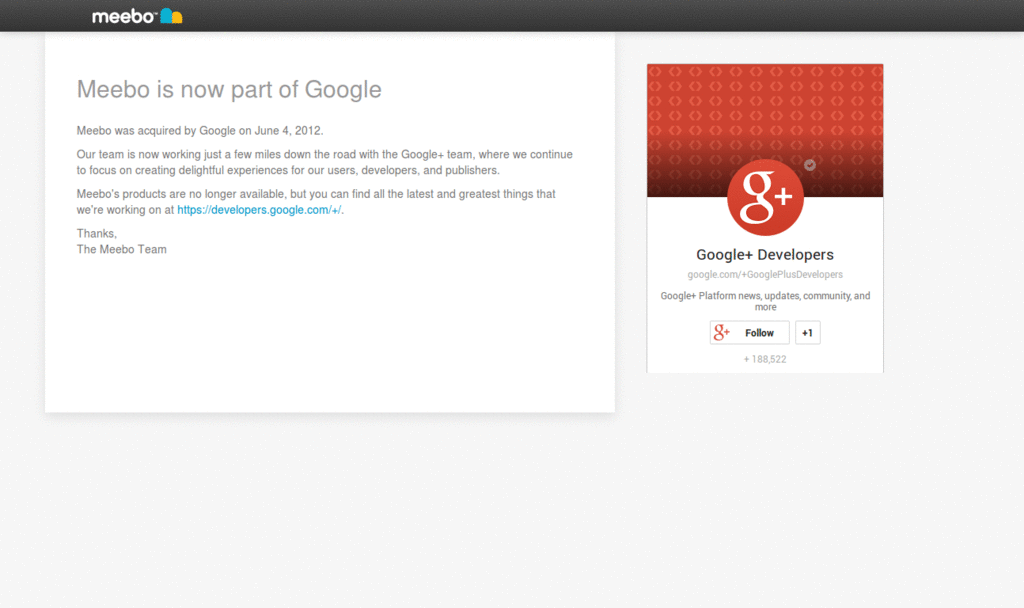Open the Google+ Developers profile title
The image size is (1024, 608).
click(765, 255)
